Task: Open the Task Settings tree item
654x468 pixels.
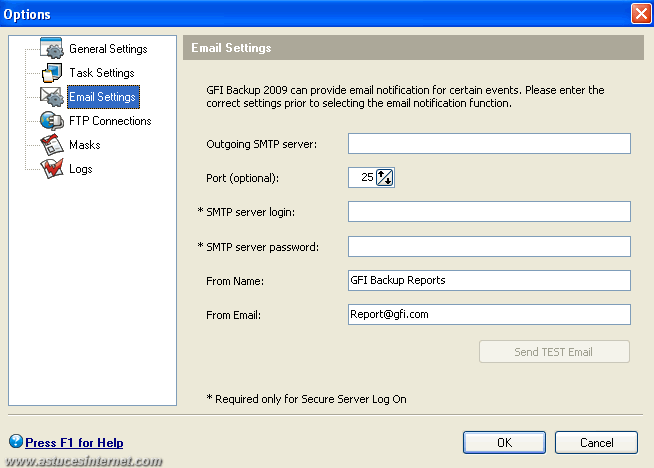Action: 102,73
